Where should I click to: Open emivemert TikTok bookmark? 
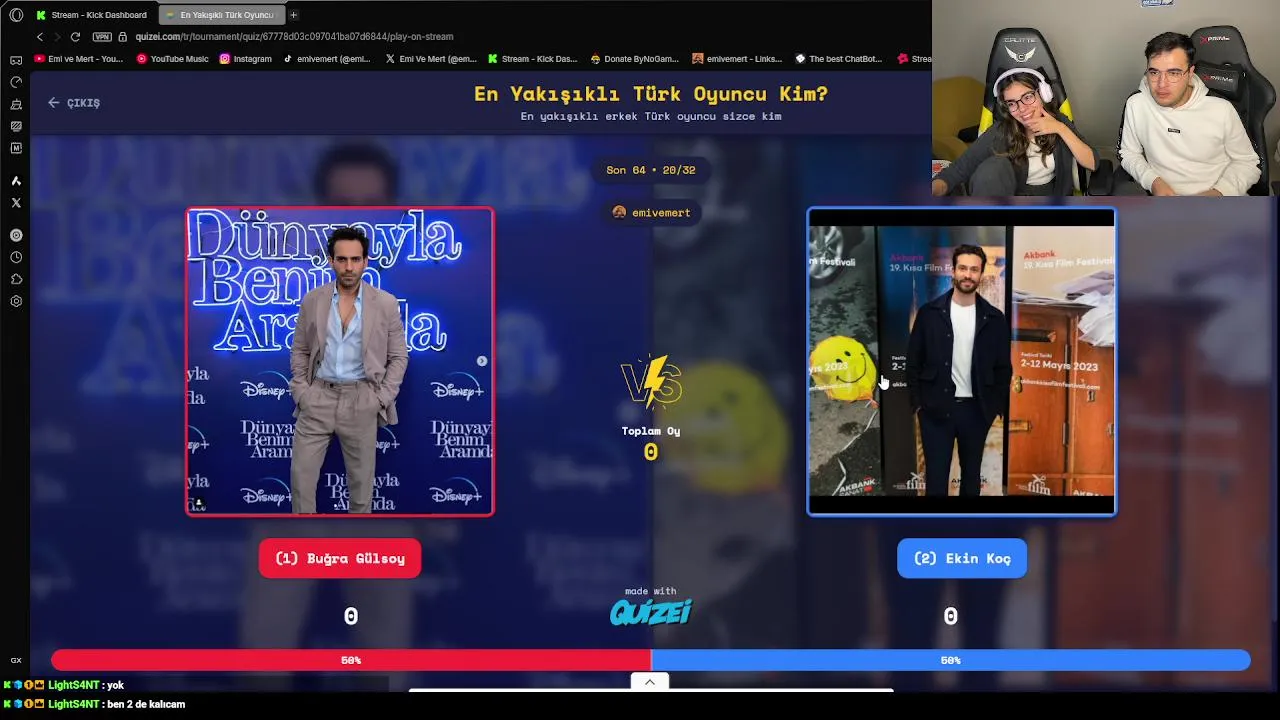327,59
